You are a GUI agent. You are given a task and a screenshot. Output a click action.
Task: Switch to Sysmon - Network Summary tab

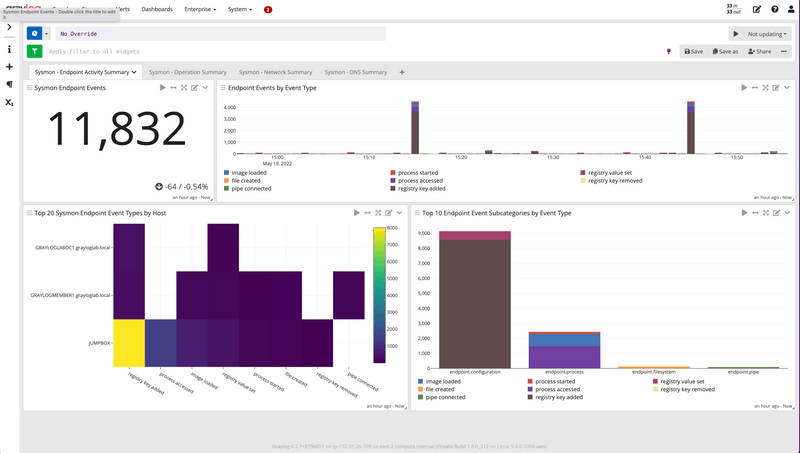click(276, 72)
